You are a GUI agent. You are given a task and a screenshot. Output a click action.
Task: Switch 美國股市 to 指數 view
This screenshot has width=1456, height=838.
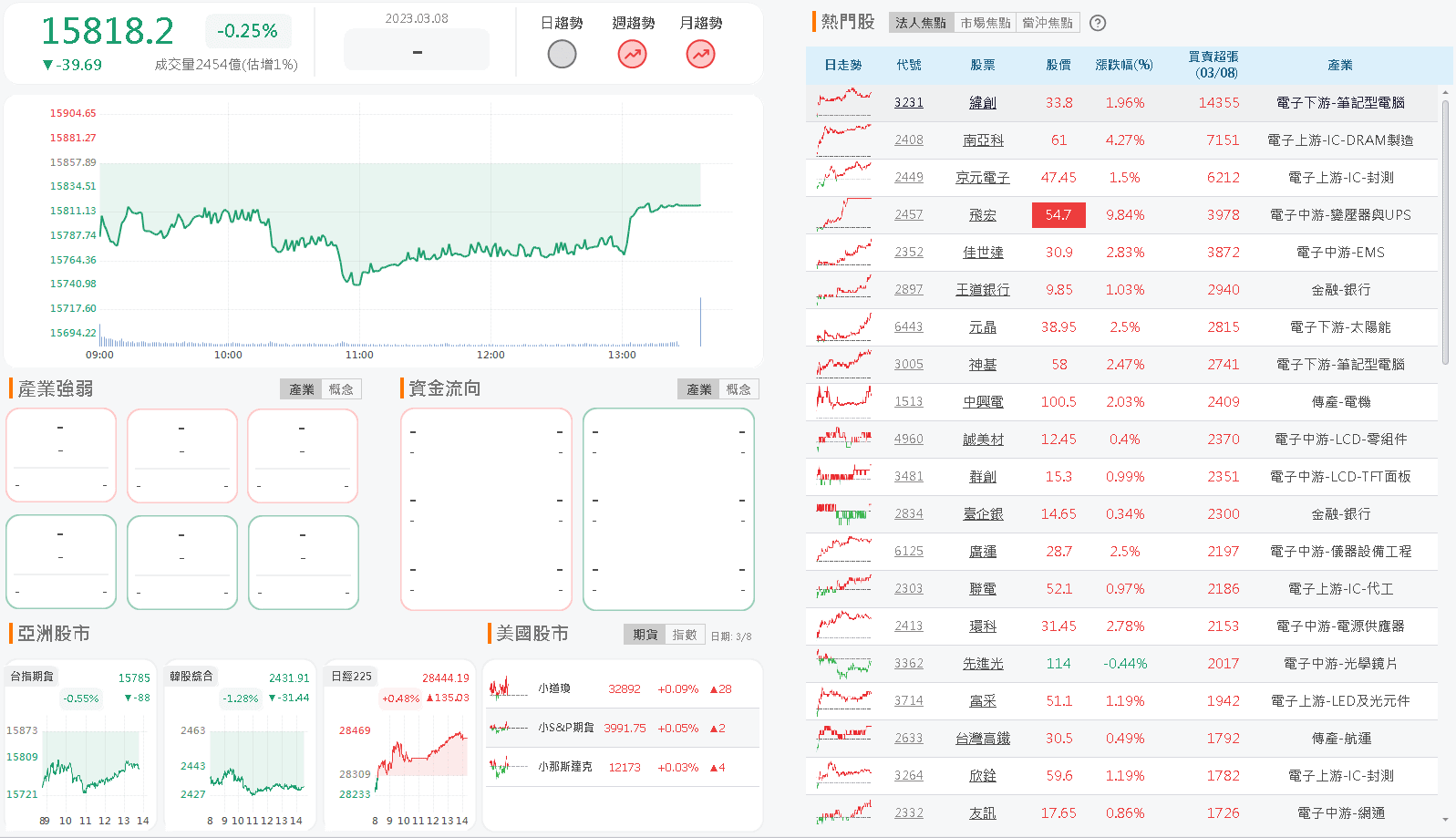tap(685, 635)
